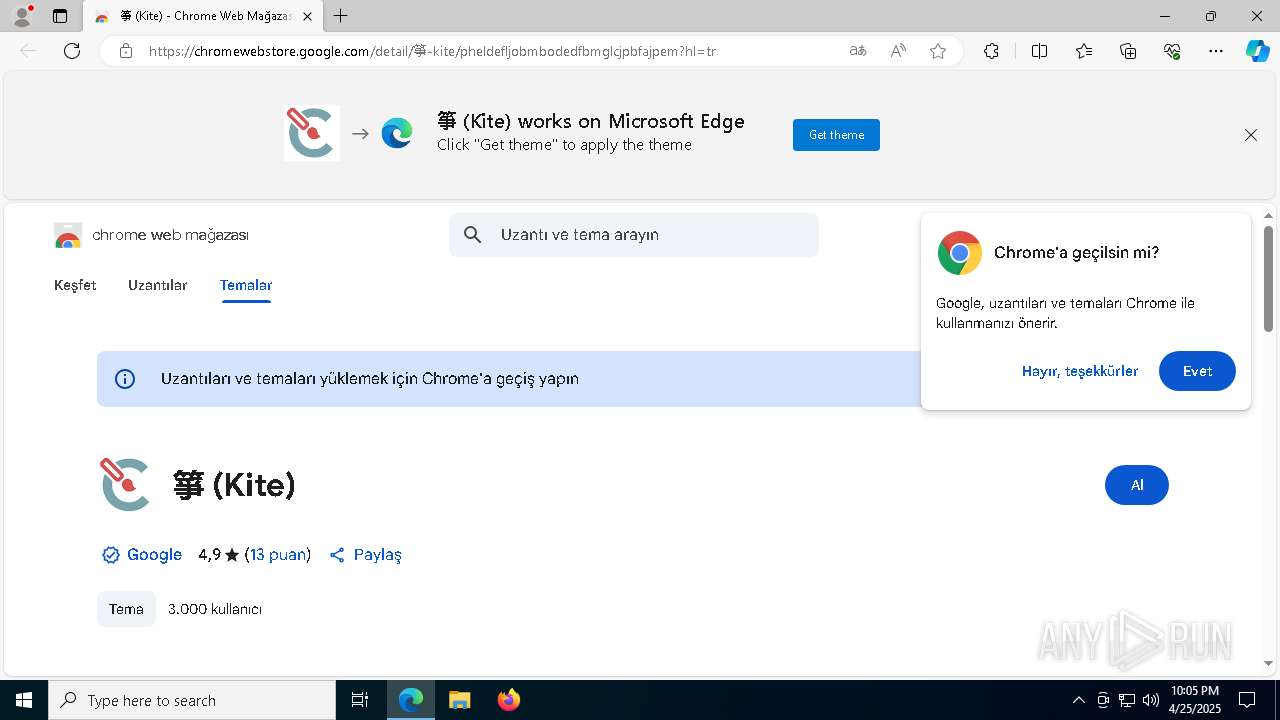Click Hayır, teşekkürler in Chrome popup
The height and width of the screenshot is (720, 1280).
click(x=1080, y=371)
